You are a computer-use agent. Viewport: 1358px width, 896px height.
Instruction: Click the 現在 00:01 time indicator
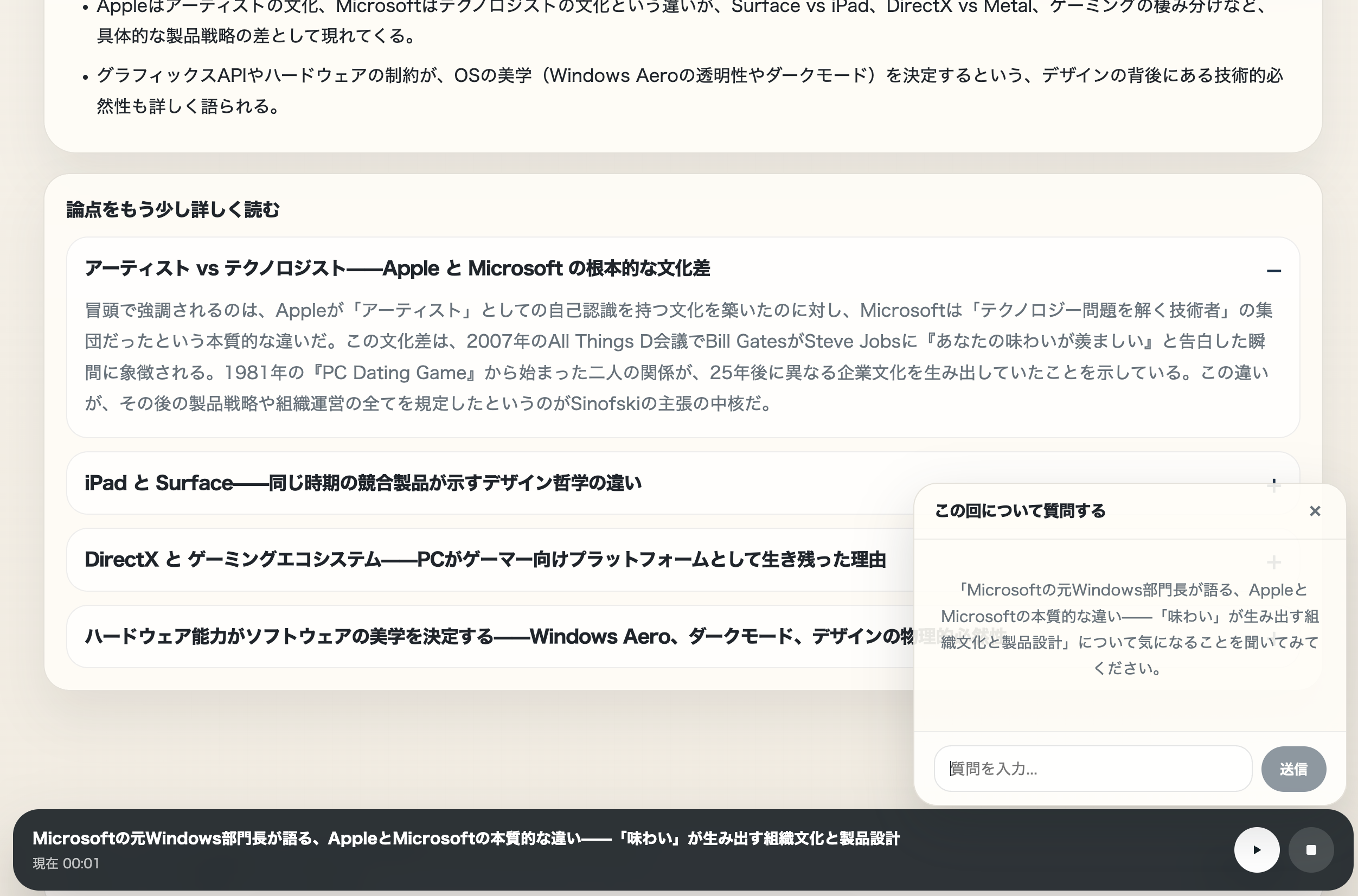click(x=66, y=863)
